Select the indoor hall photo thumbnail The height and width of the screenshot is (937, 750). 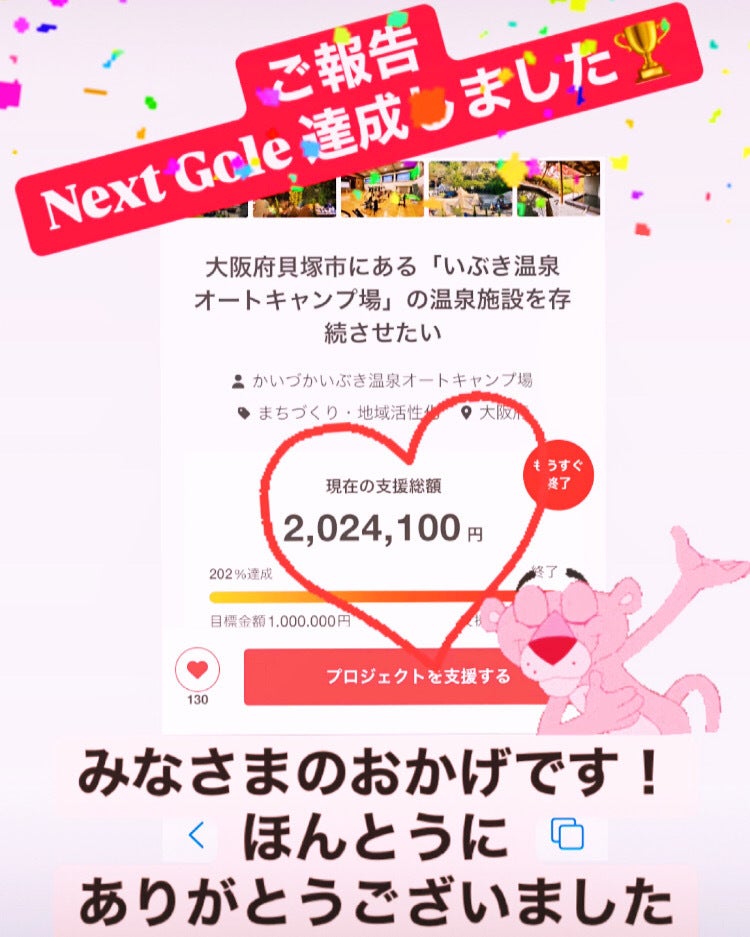382,189
